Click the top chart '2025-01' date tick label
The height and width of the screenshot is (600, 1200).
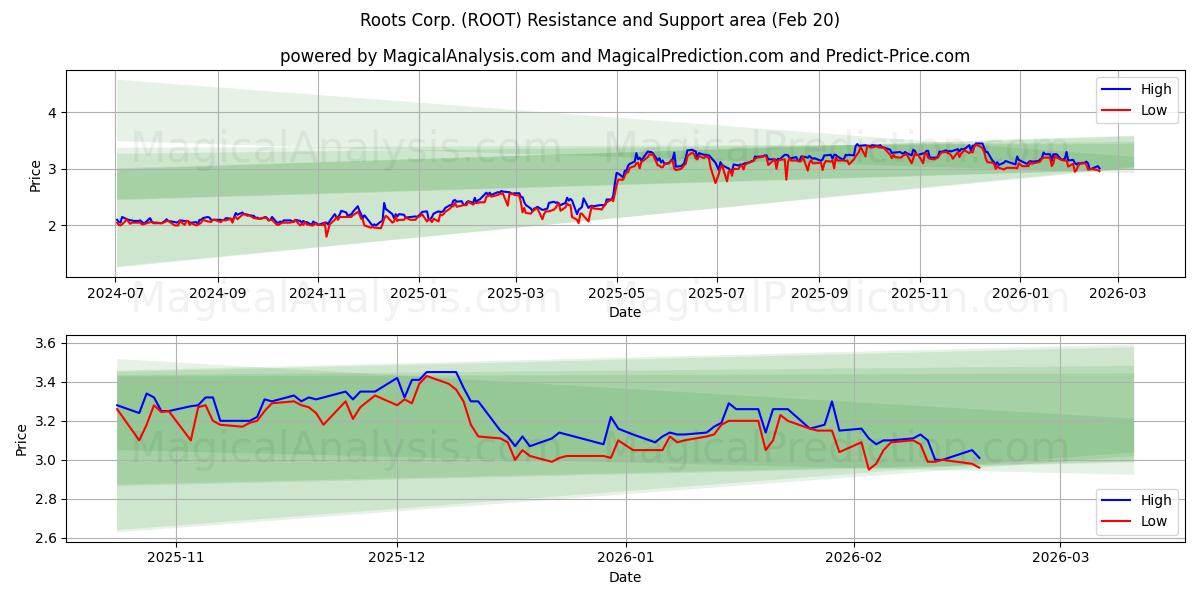coord(418,294)
